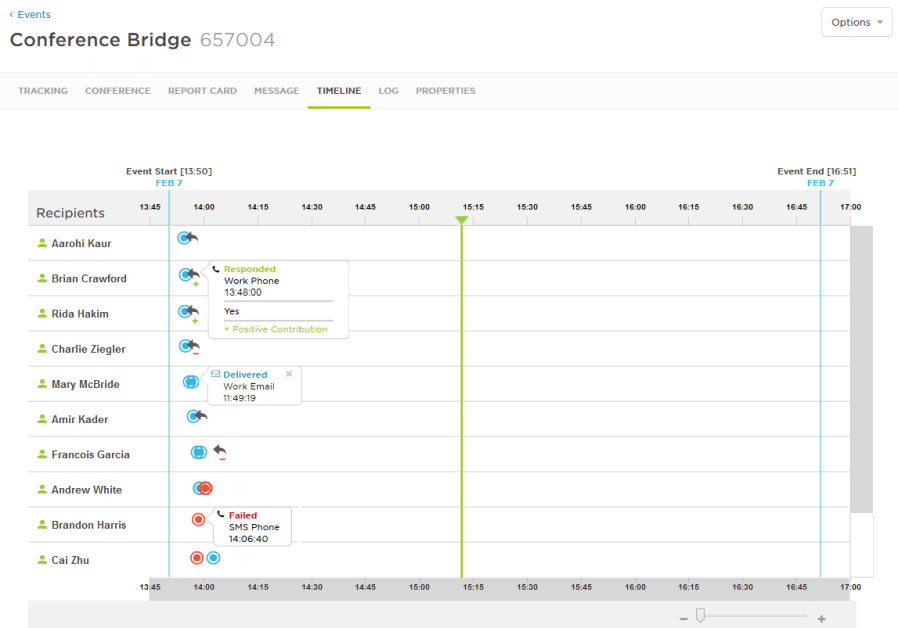Click the green current-time marker above the timeline
Screen dimensions: 898x628
point(461,218)
